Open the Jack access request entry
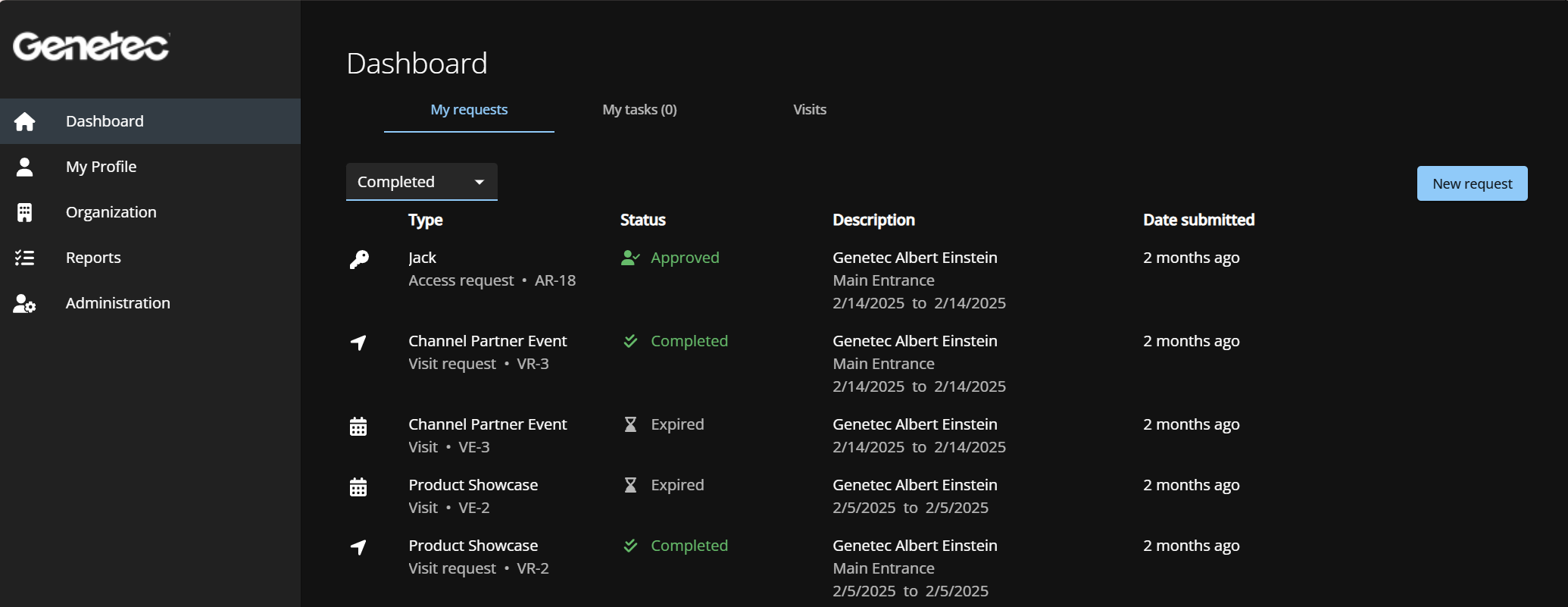 coord(422,258)
